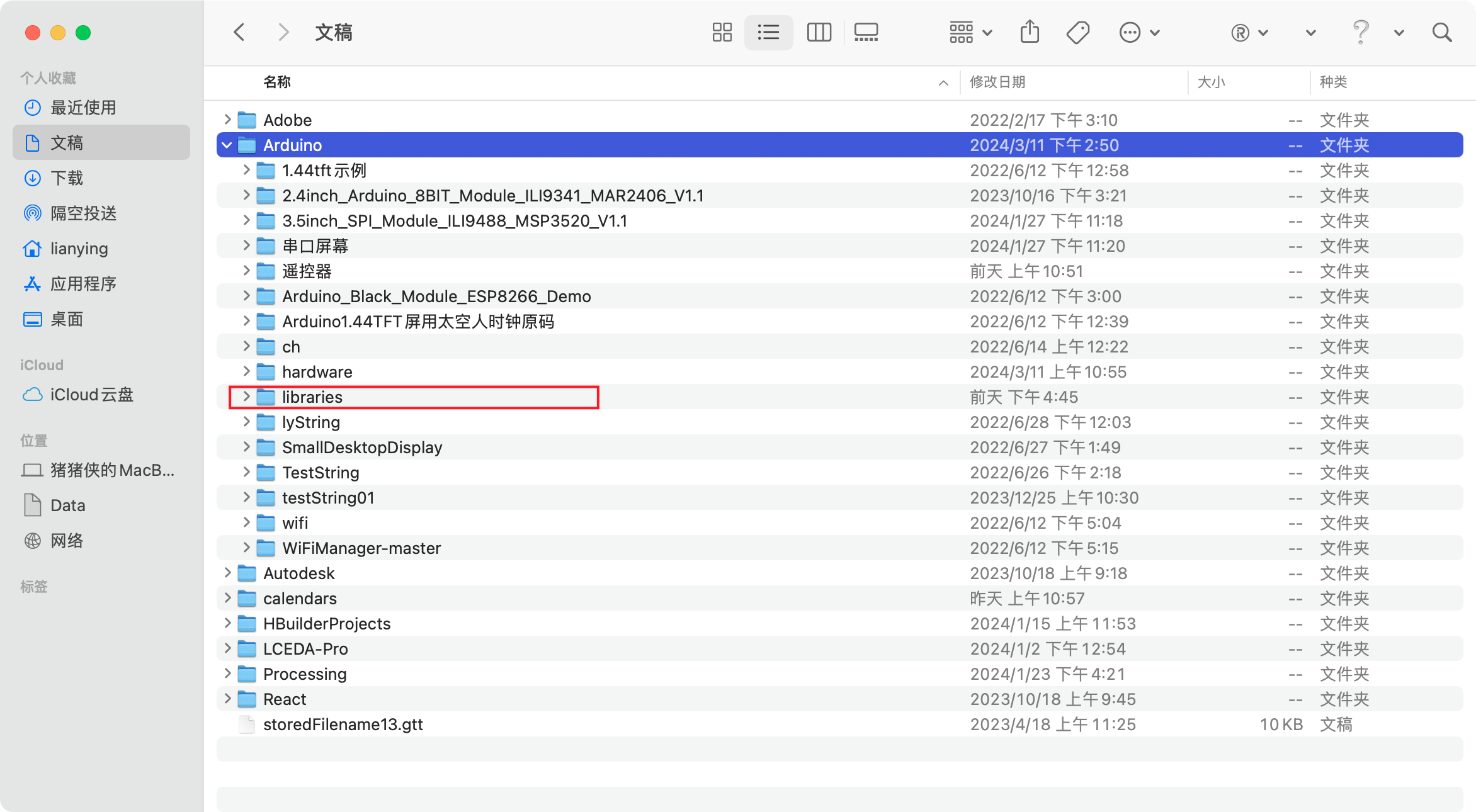Switch to gallery view
Viewport: 1476px width, 812px height.
pyautogui.click(x=866, y=32)
